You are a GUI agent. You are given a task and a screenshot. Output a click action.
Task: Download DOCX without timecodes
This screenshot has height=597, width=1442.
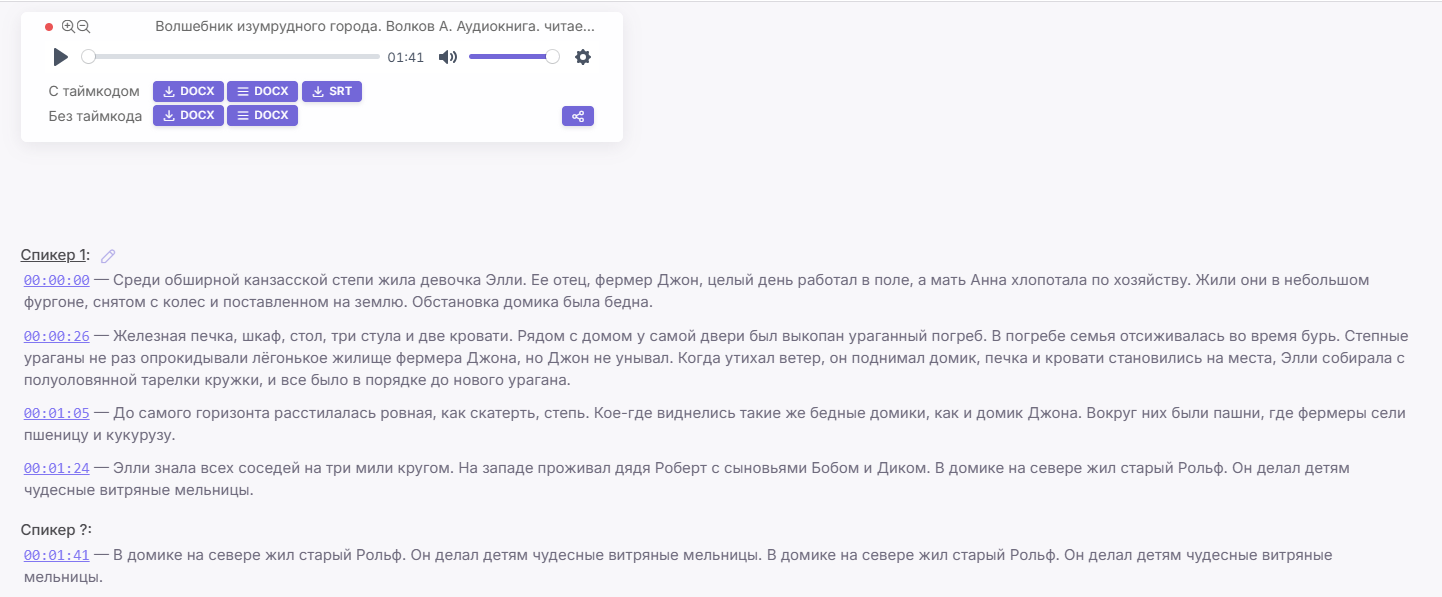(x=188, y=115)
